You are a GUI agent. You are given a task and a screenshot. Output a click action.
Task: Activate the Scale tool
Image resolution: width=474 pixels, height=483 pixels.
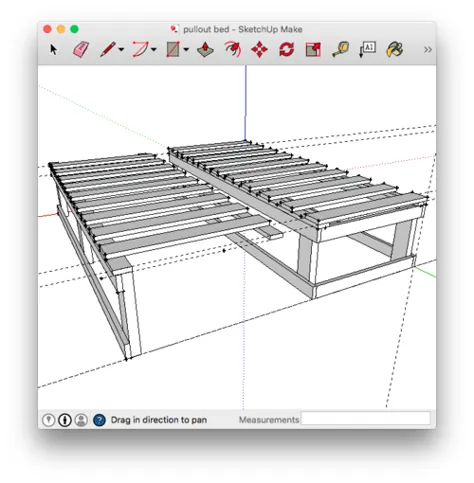(x=313, y=50)
